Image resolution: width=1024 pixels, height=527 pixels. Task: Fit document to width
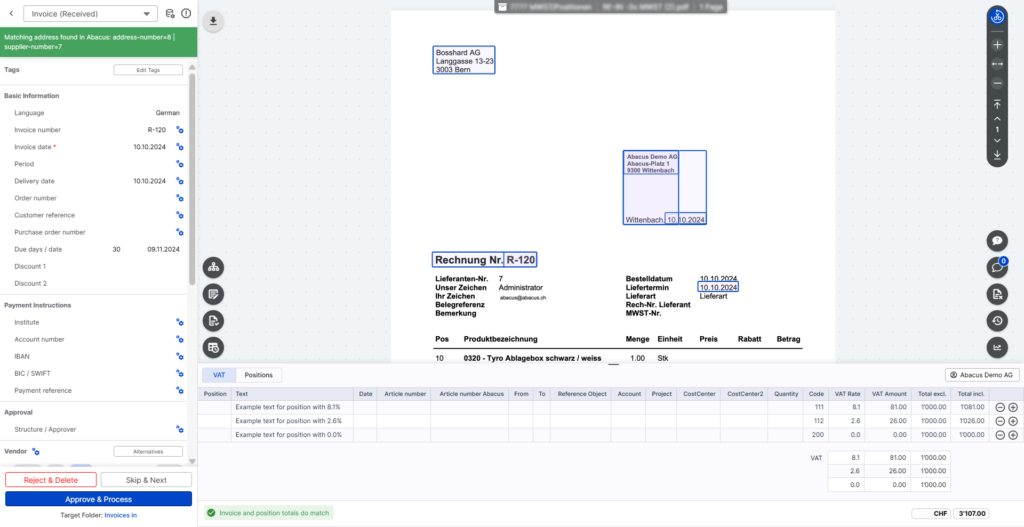(x=997, y=63)
